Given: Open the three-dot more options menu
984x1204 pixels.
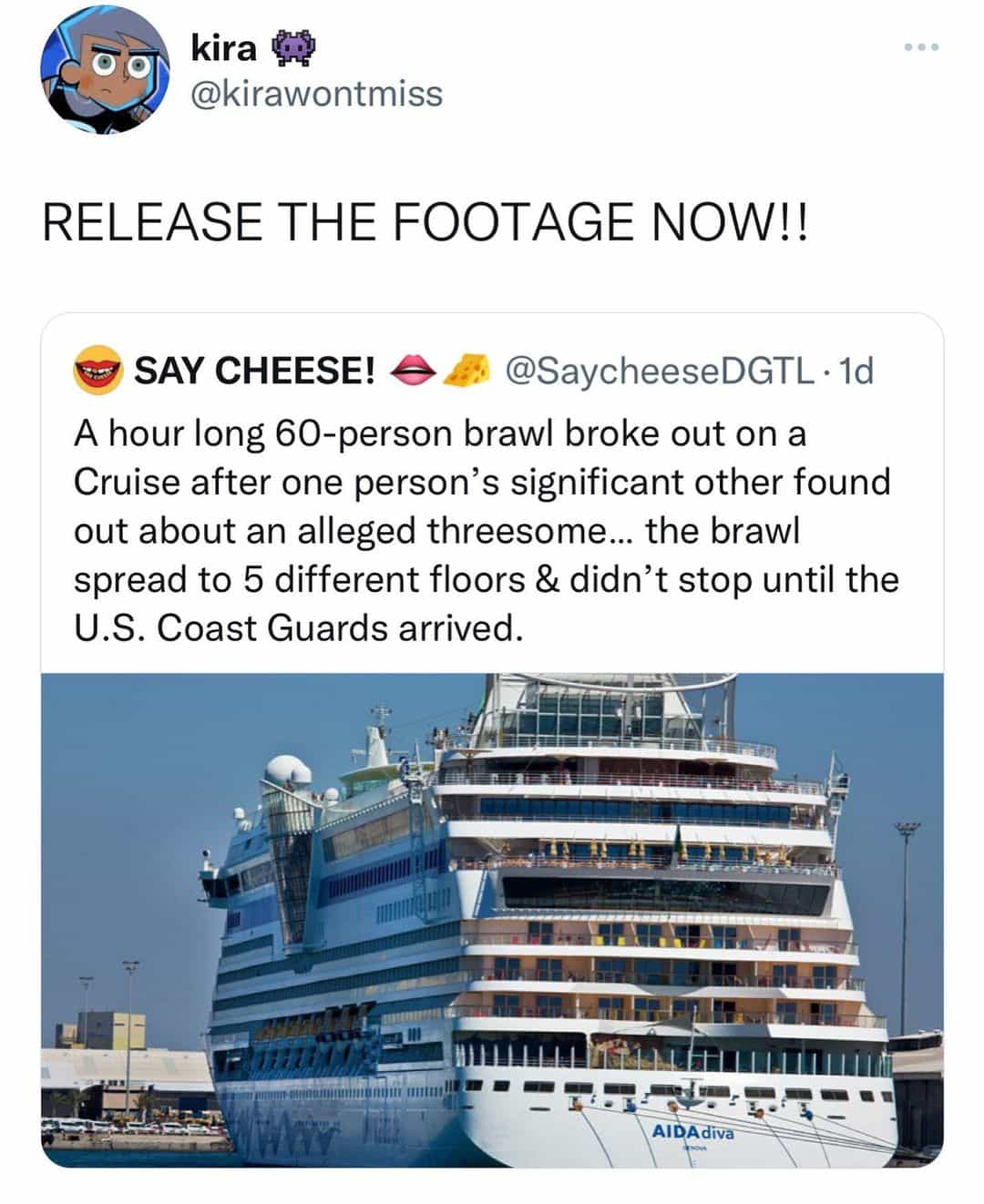Looking at the screenshot, I should [921, 47].
